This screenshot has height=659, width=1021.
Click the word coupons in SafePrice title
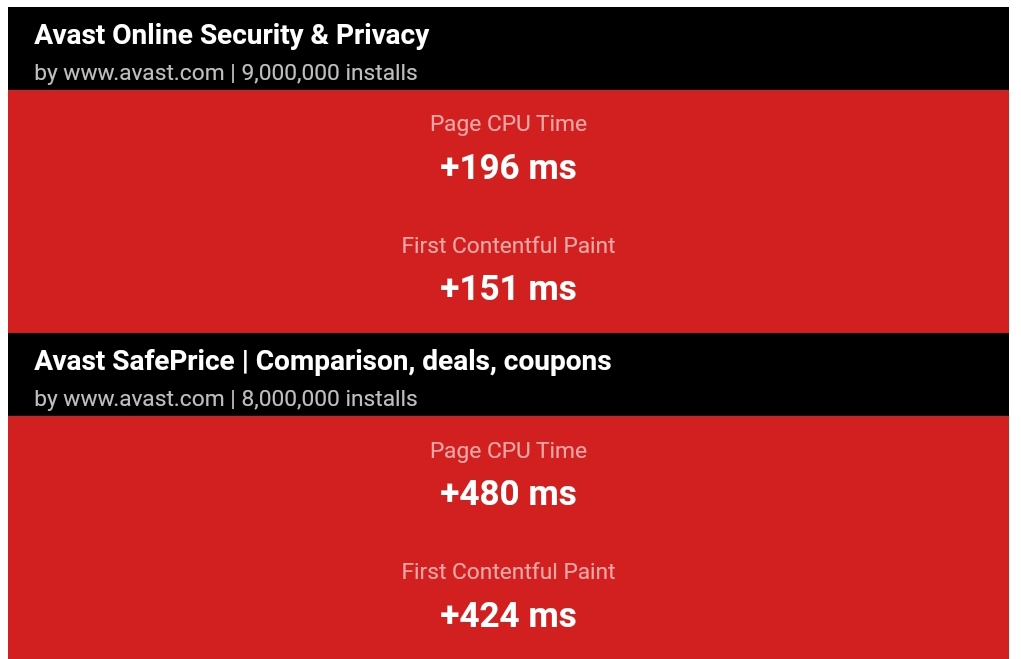click(x=557, y=362)
